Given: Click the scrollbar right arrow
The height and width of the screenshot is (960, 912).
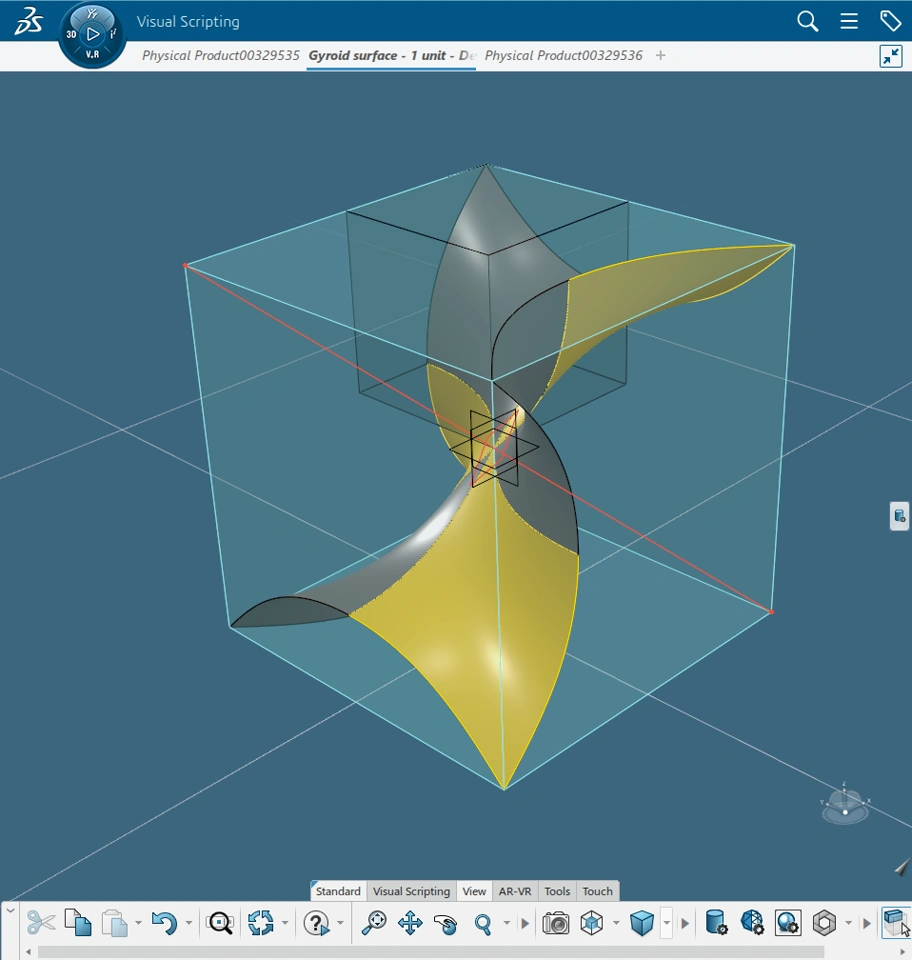Looking at the screenshot, I should tap(902, 952).
